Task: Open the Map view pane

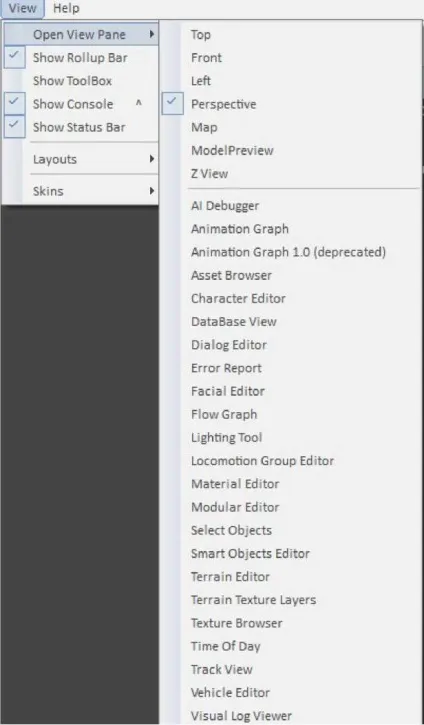Action: tap(291, 127)
